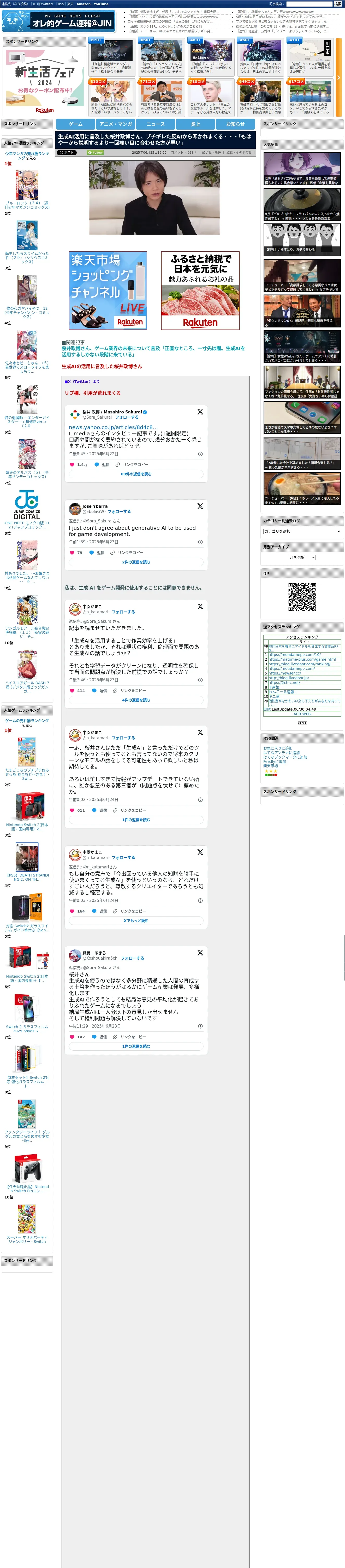Click the 楽天市場ショッピングチャンネル LIVE ad
The height and width of the screenshot is (1568, 345).
108,290
